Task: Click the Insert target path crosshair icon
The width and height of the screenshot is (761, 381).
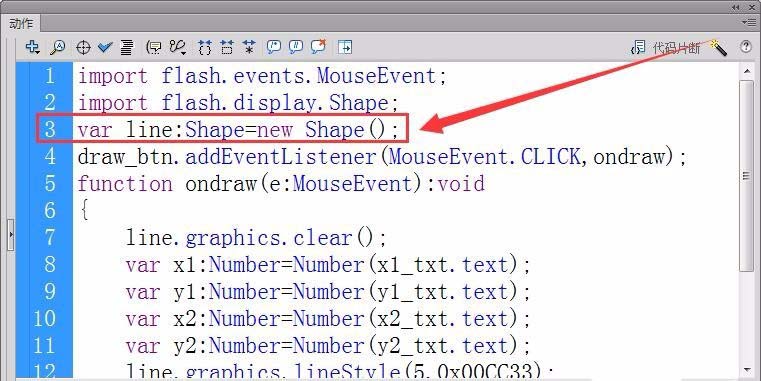Action: pyautogui.click(x=83, y=48)
